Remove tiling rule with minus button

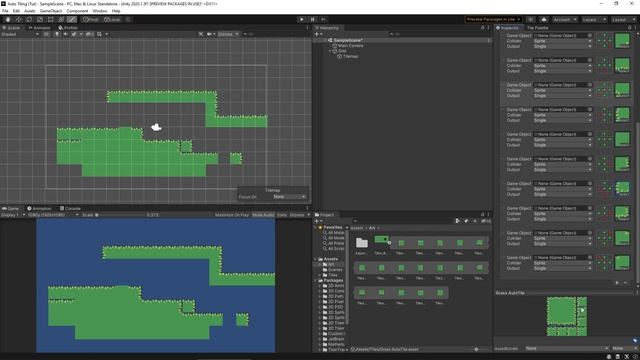coord(626,282)
